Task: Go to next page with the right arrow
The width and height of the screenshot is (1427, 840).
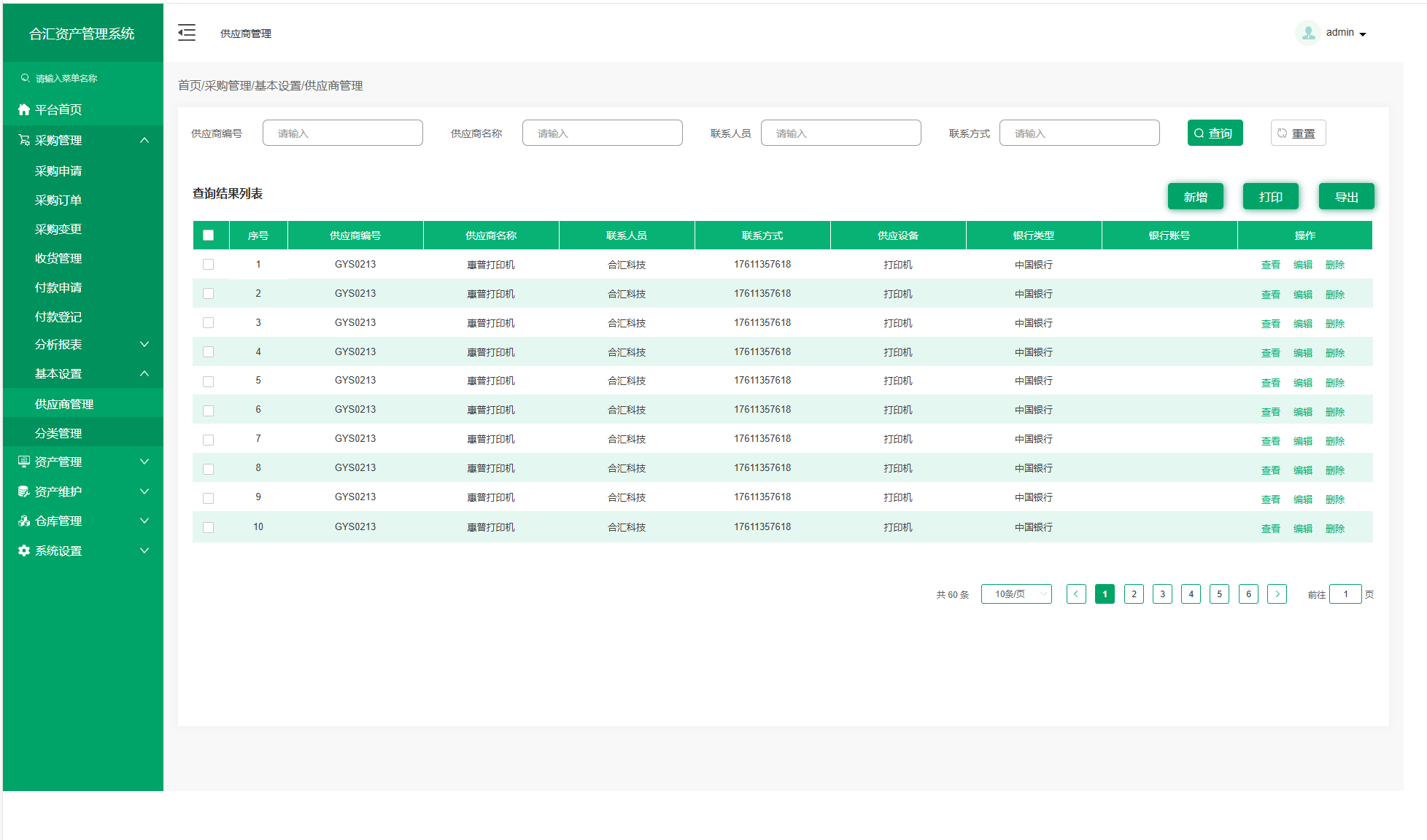Action: [x=1277, y=594]
